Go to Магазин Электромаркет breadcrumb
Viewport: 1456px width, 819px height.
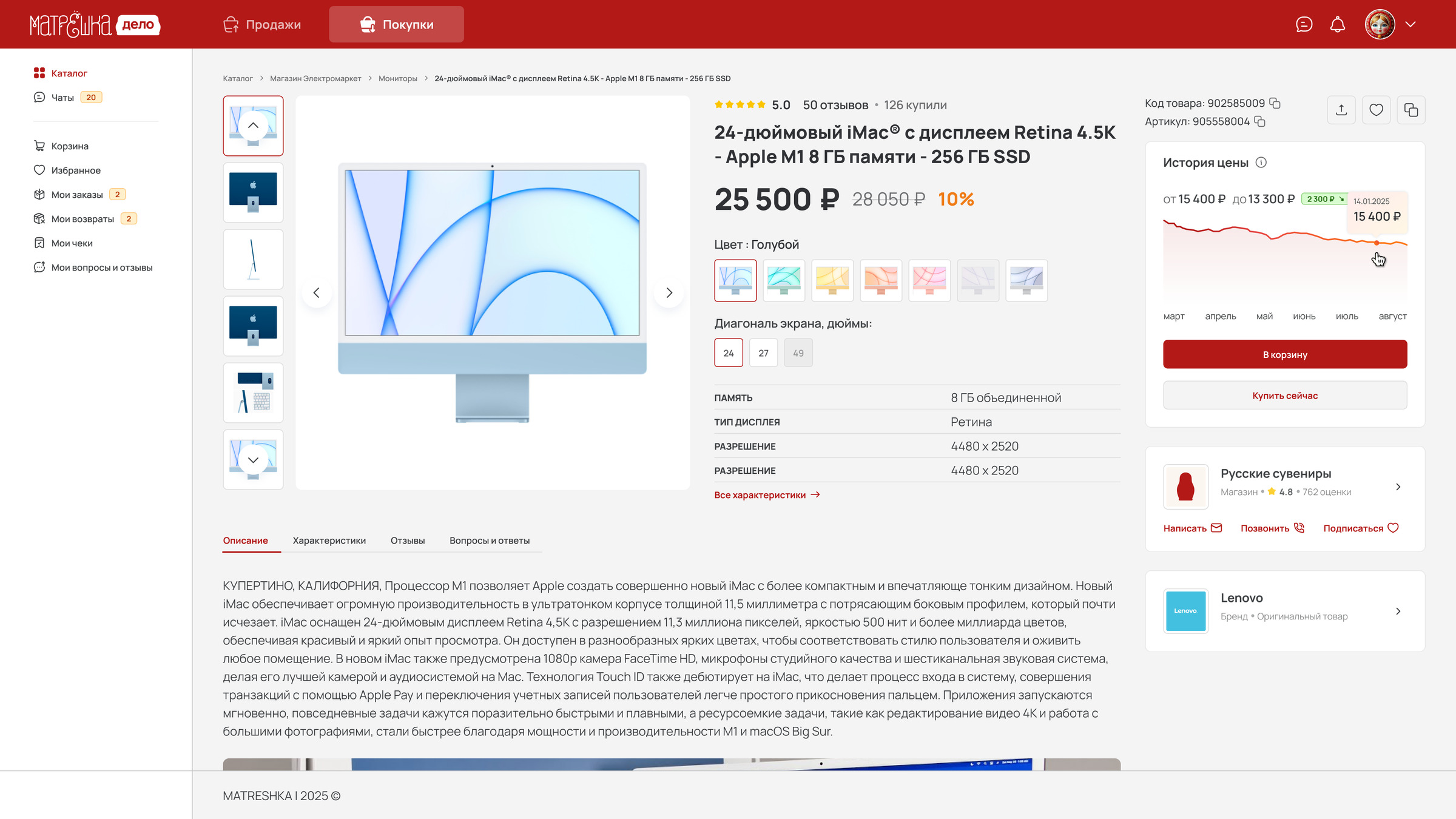coord(315,78)
